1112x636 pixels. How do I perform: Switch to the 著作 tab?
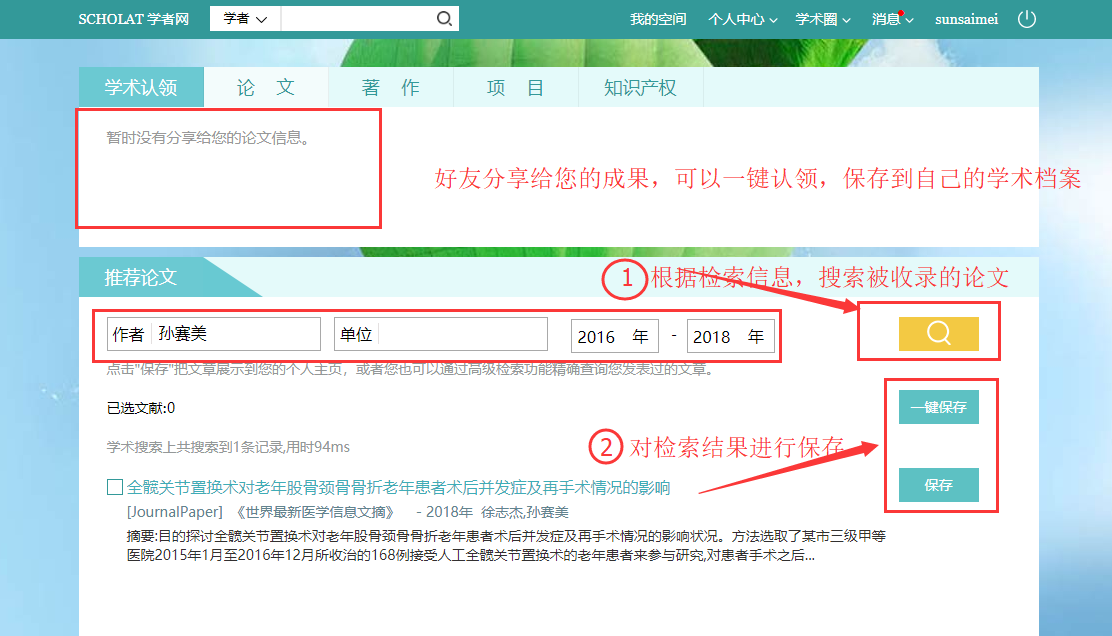(391, 87)
